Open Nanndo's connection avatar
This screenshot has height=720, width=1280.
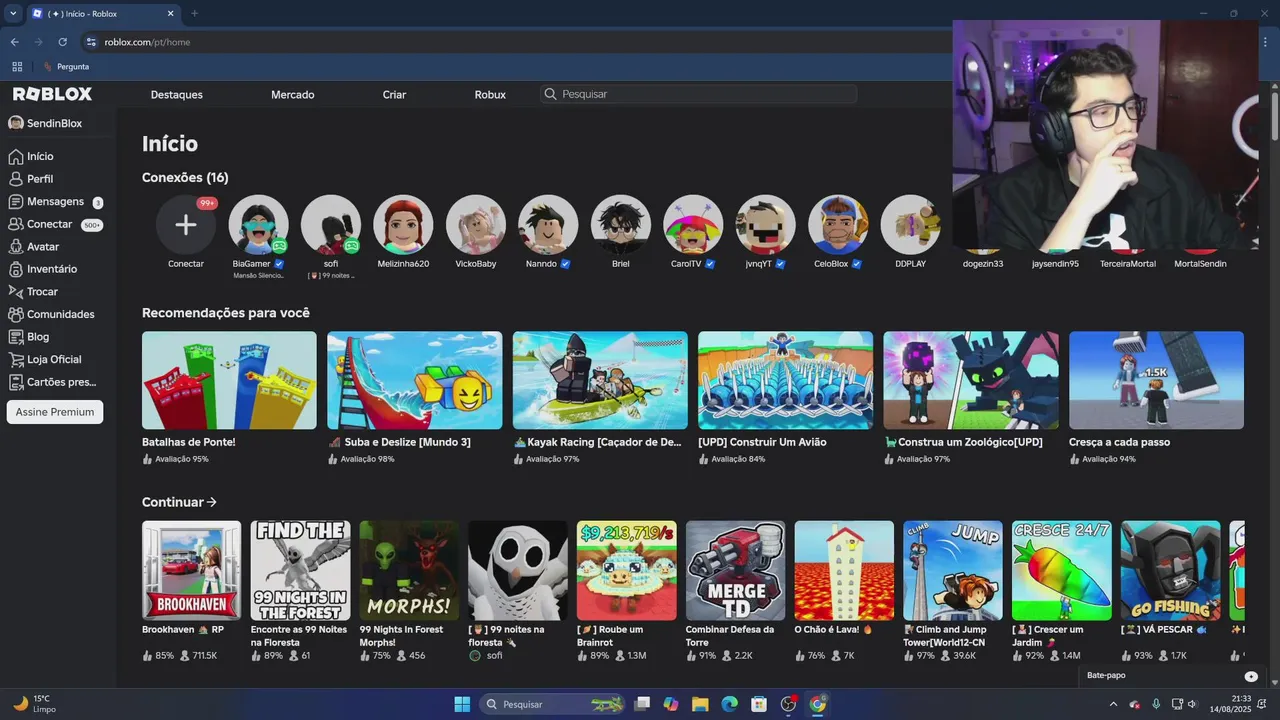coord(548,224)
